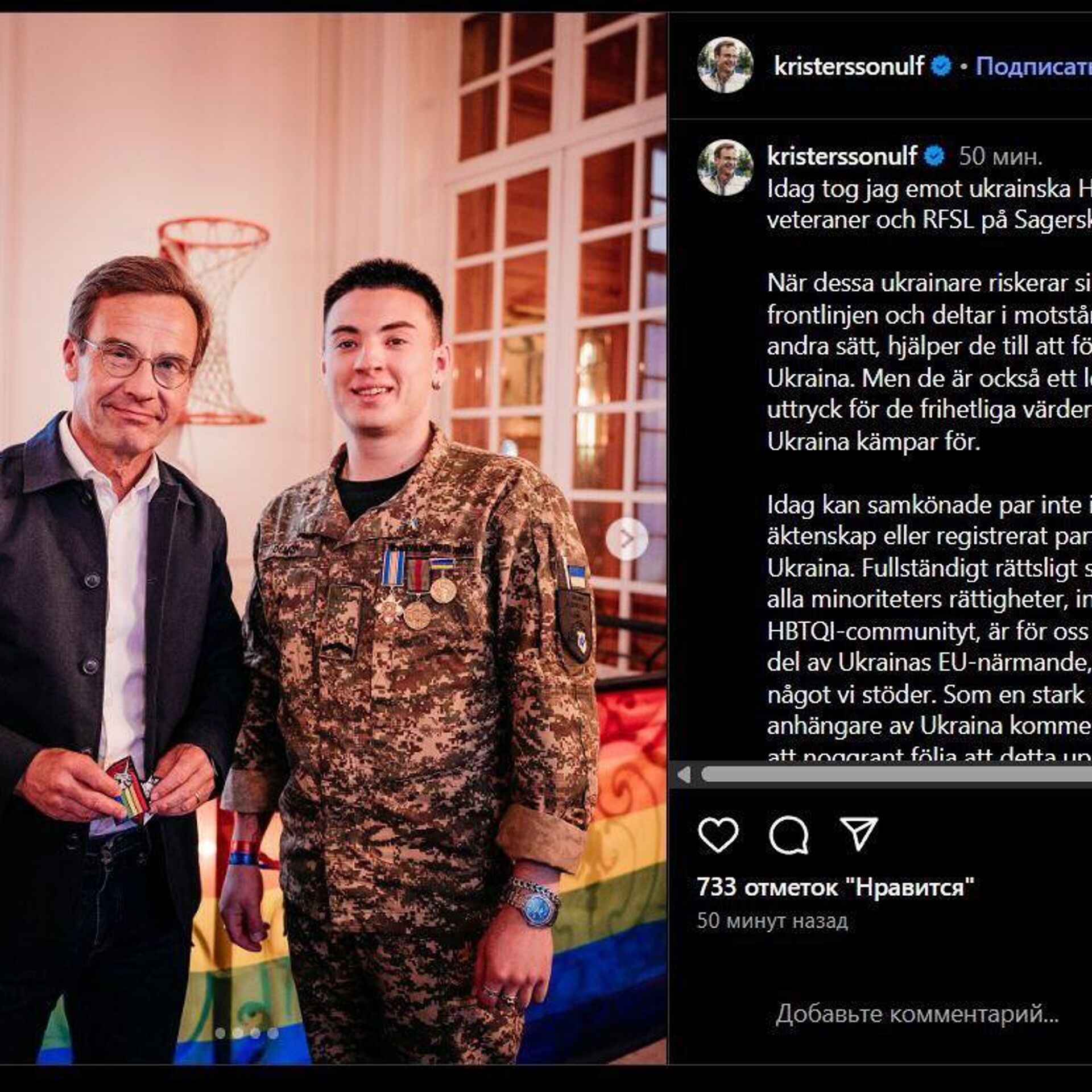Share the post using the paper plane icon
The width and height of the screenshot is (1092, 1092).
tap(859, 834)
